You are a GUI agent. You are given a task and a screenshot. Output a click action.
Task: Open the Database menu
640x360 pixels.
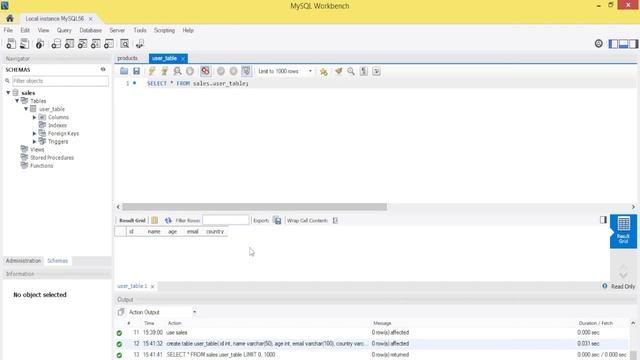click(x=91, y=30)
